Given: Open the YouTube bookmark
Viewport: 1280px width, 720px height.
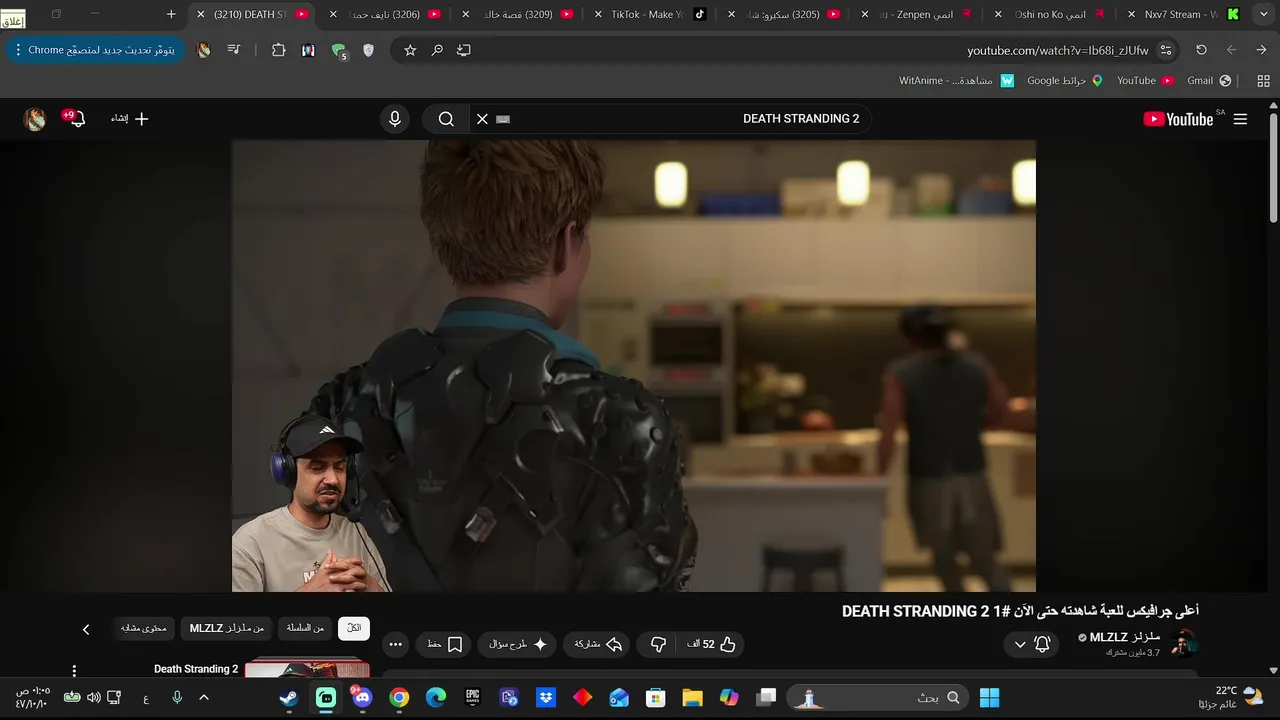Looking at the screenshot, I should 1145,81.
